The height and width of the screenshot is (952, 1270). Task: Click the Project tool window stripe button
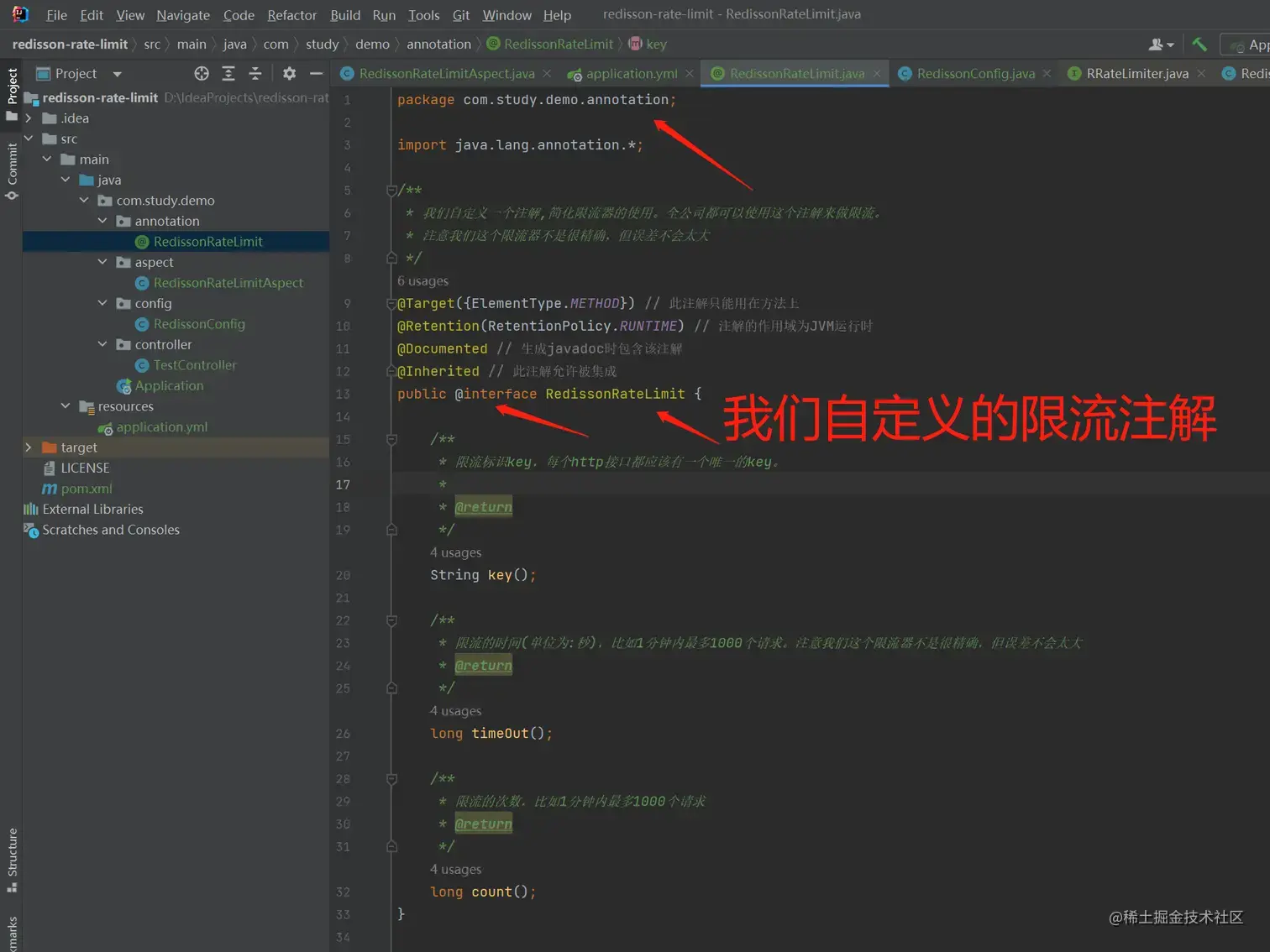click(x=12, y=94)
